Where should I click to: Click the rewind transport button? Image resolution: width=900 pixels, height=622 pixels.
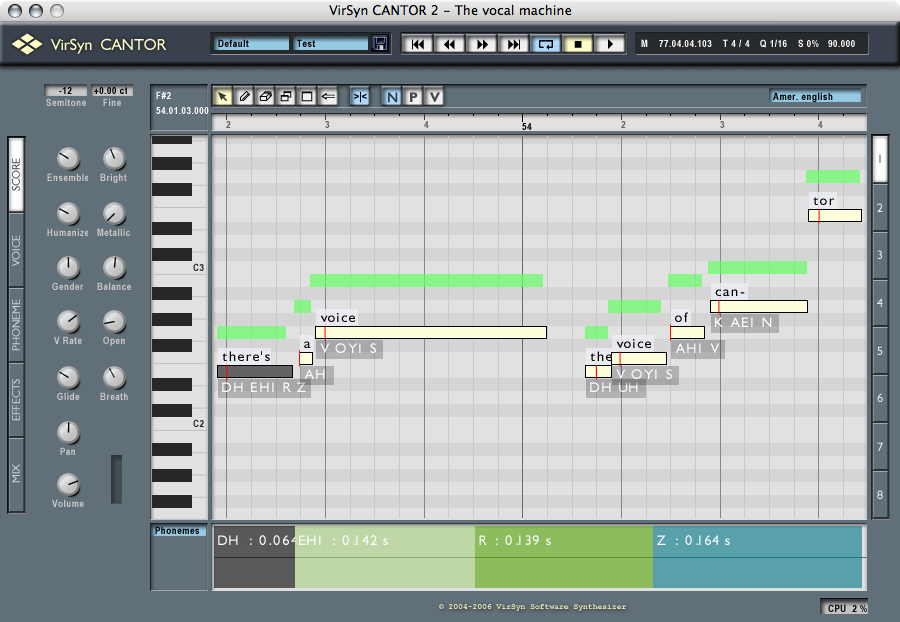[449, 44]
